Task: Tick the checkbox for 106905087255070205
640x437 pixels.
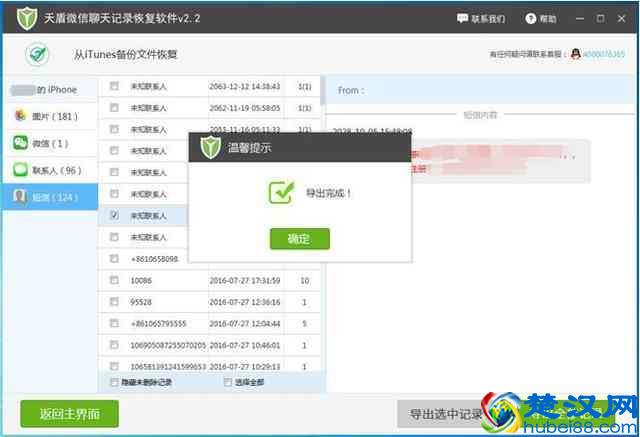Action: 114,345
